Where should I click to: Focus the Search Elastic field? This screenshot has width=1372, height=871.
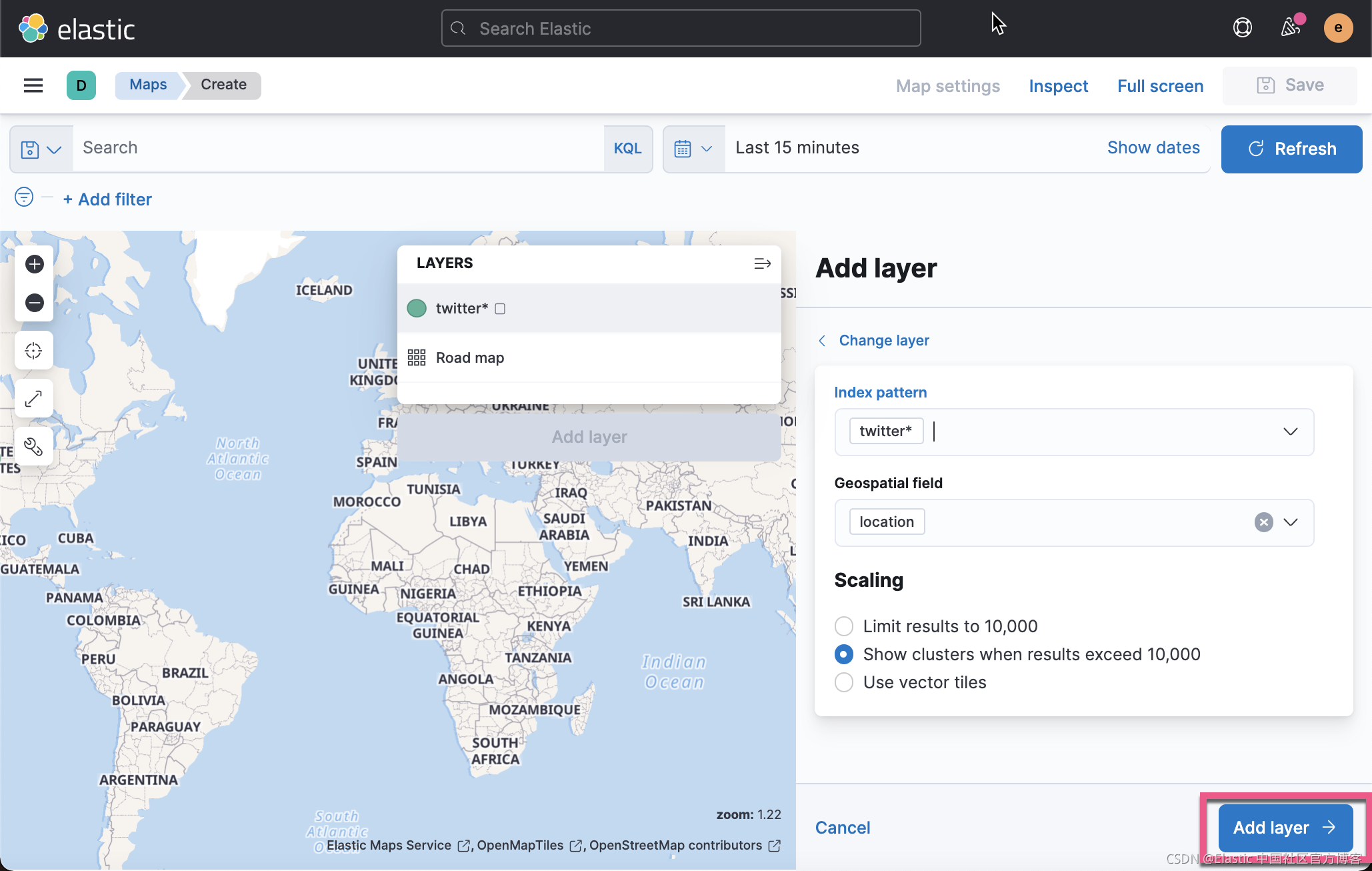click(681, 28)
